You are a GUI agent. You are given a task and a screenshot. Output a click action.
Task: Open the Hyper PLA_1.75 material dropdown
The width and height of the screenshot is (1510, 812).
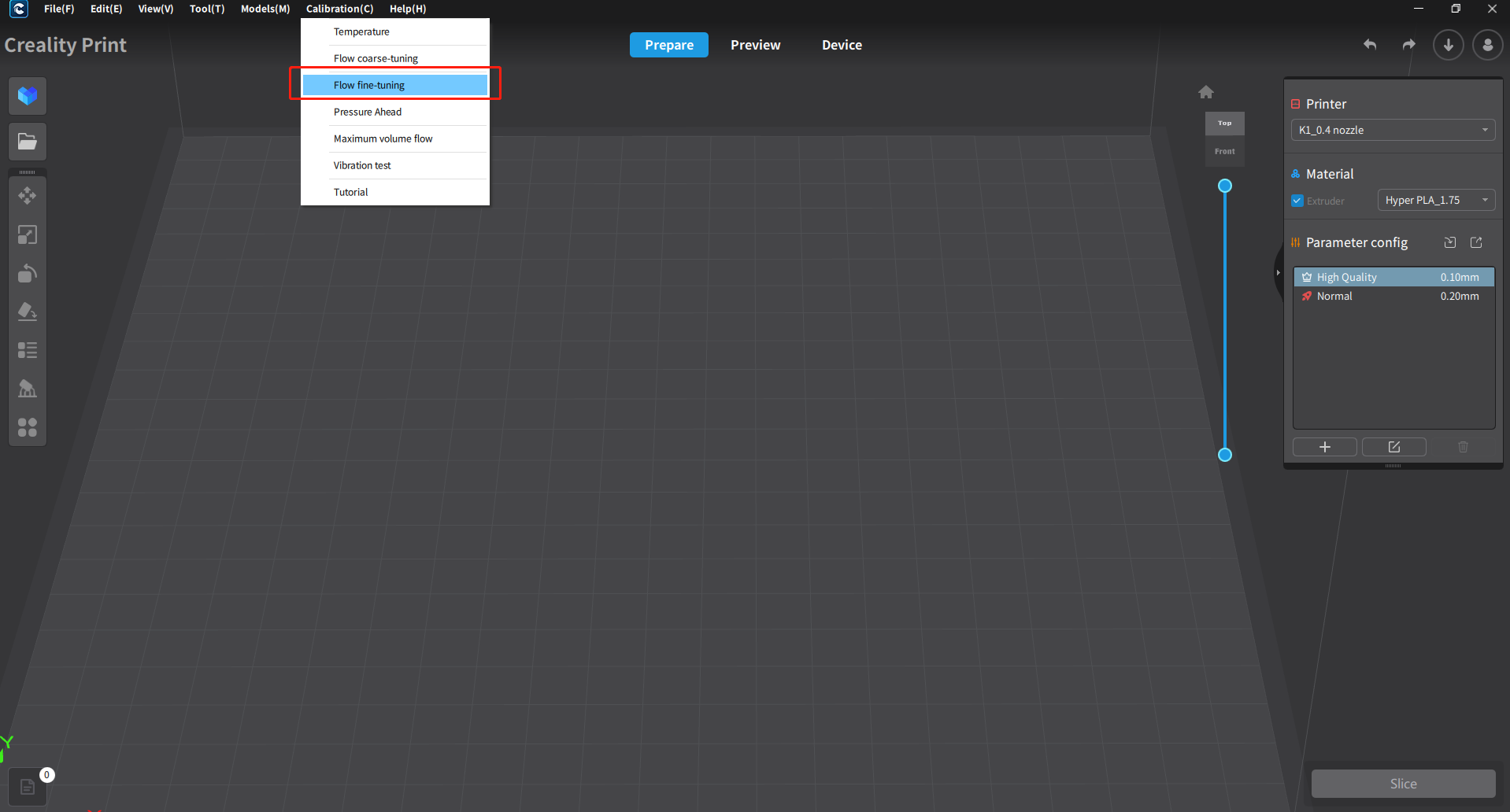(x=1436, y=200)
